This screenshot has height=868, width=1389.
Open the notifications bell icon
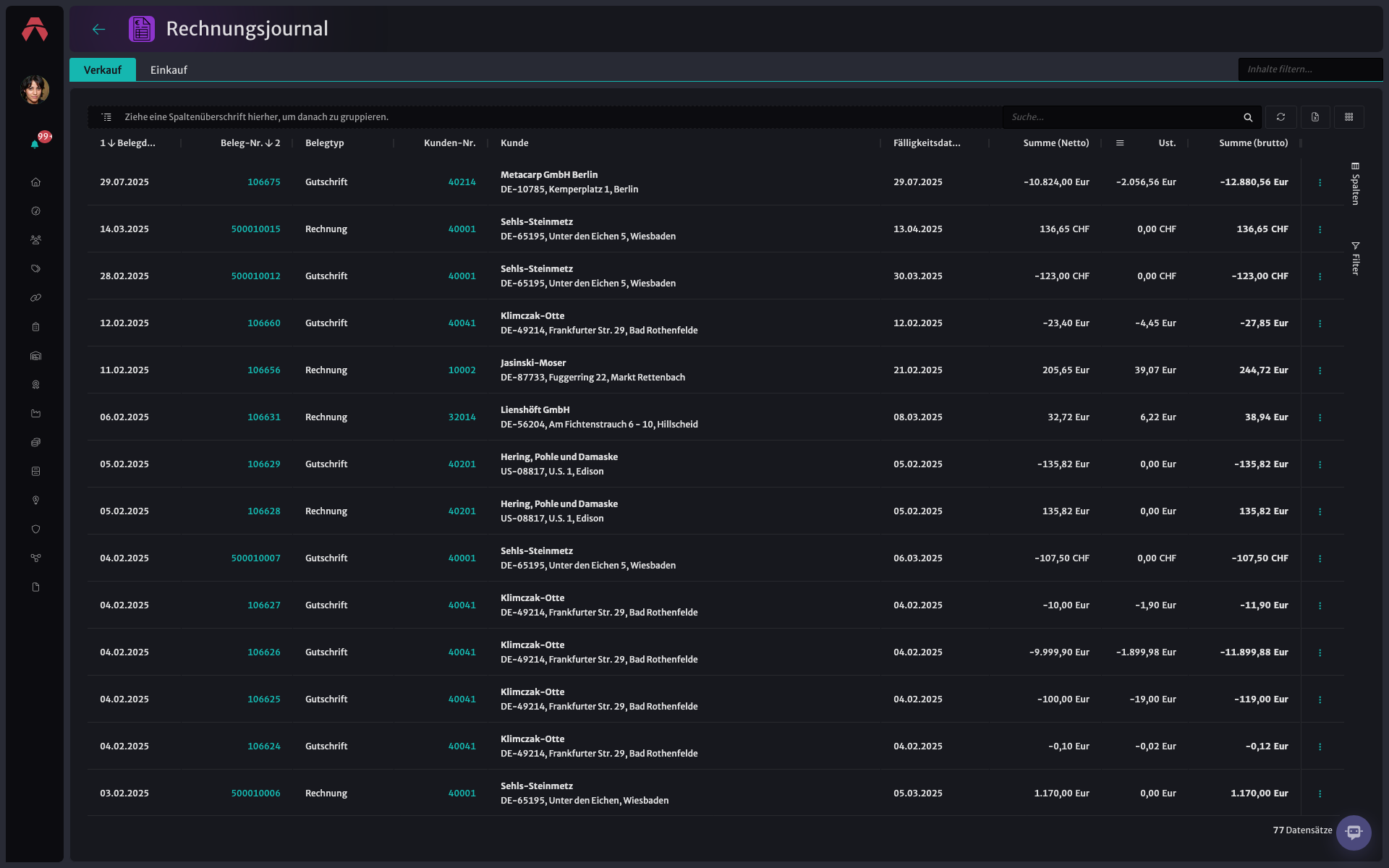(35, 144)
